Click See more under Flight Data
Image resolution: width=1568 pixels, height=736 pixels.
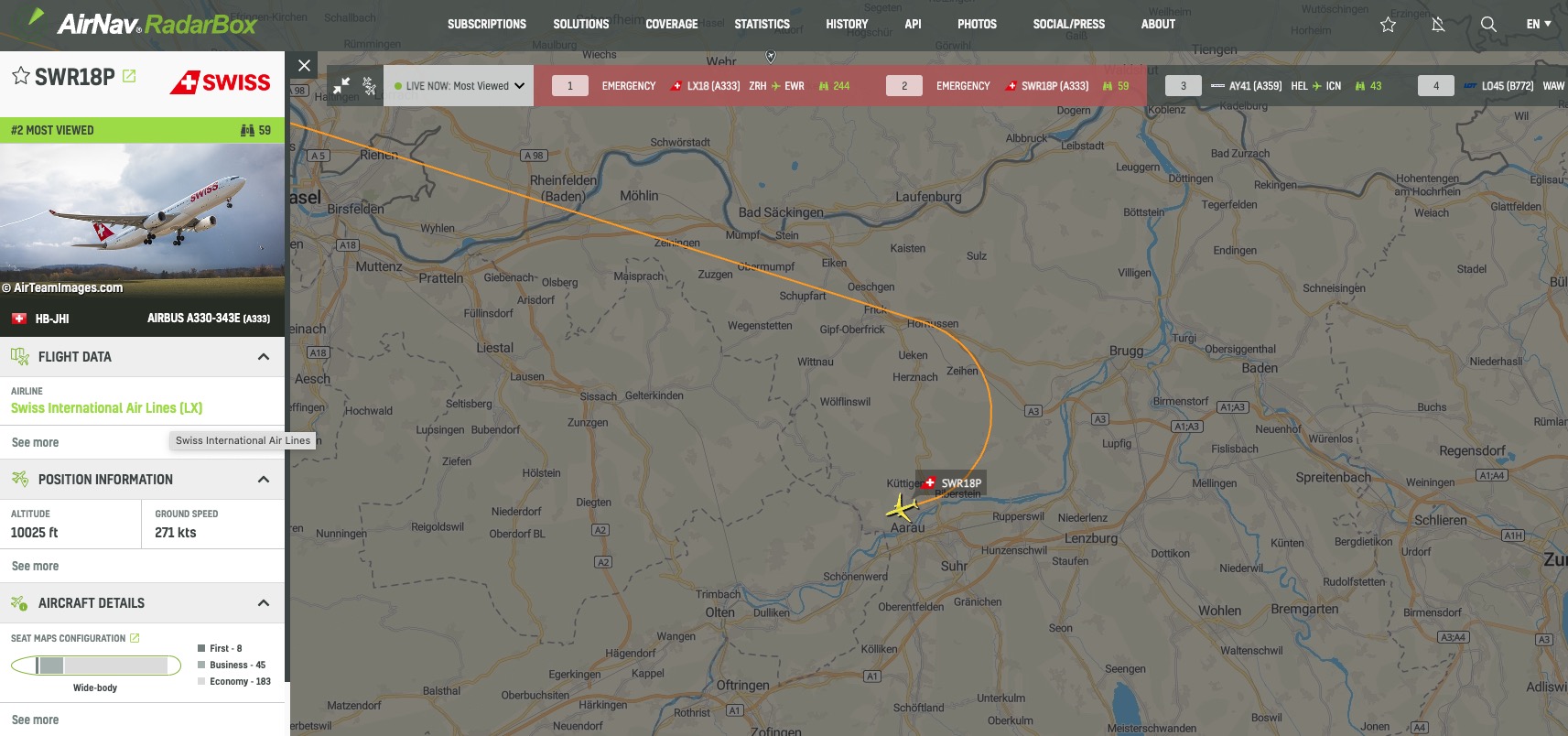35,442
